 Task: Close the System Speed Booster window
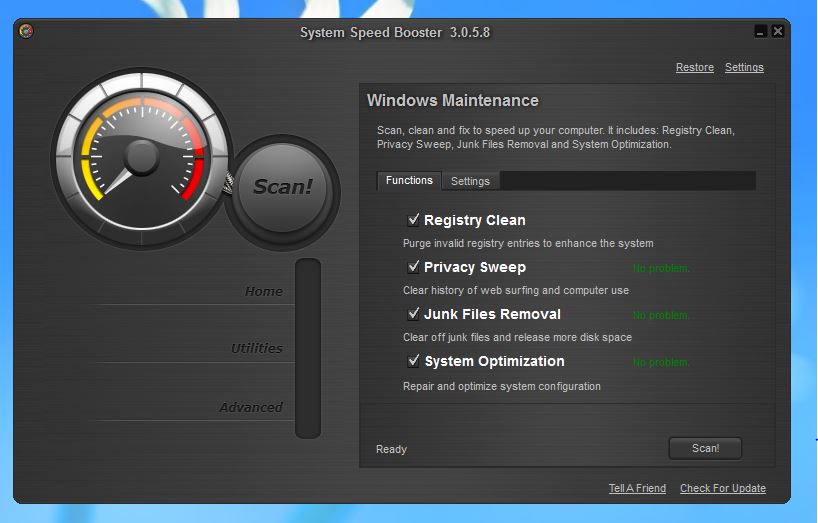pyautogui.click(x=777, y=31)
